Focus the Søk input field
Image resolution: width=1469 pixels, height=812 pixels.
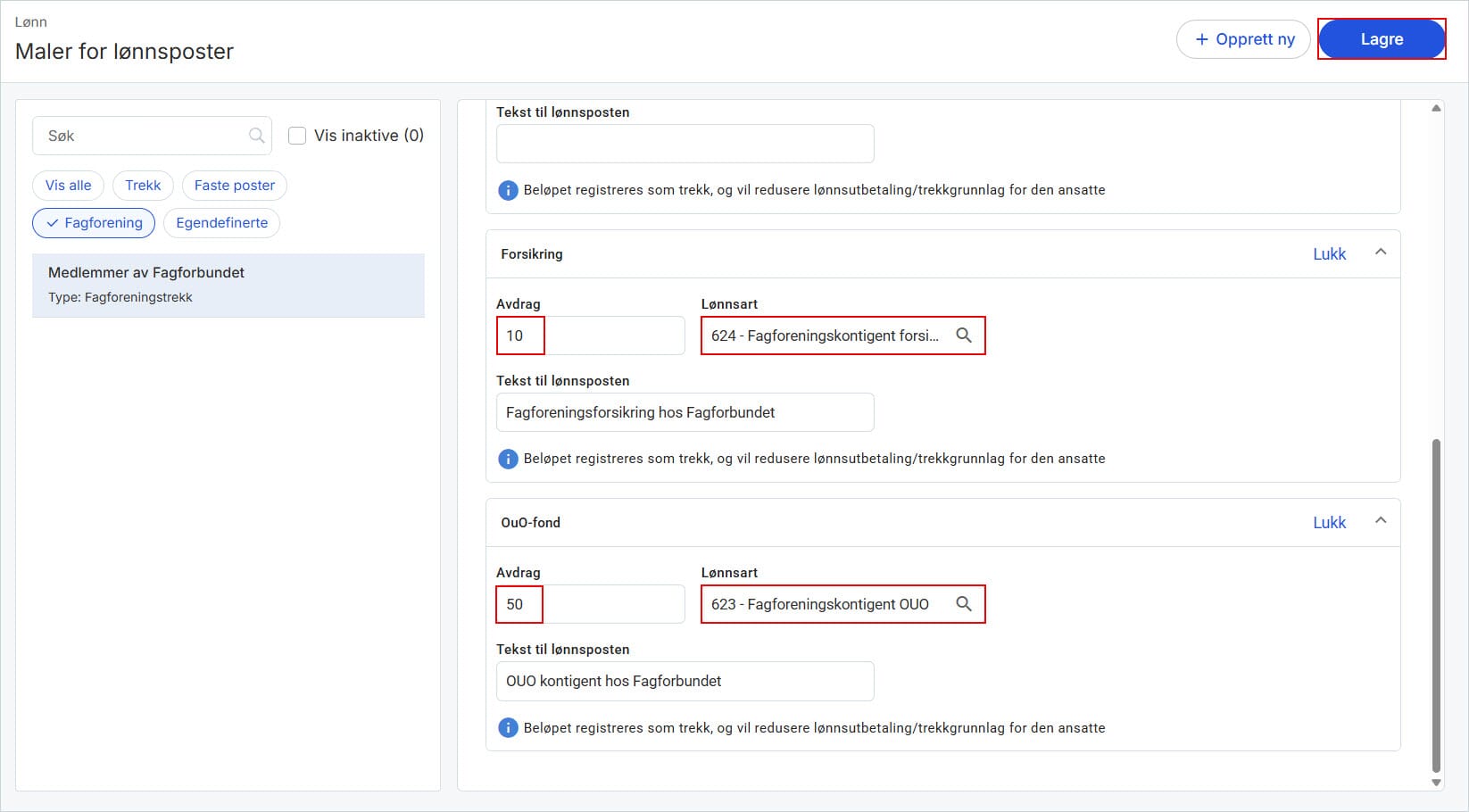[153, 136]
